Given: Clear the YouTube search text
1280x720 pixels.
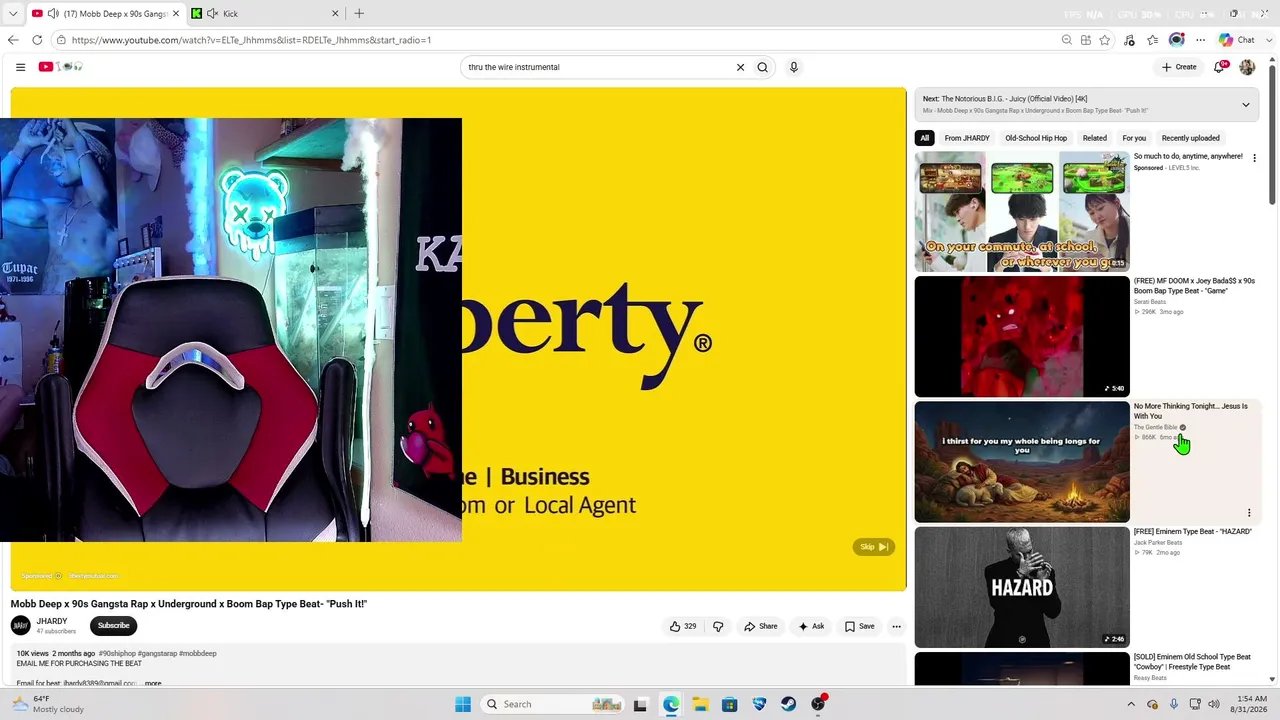Looking at the screenshot, I should pos(740,67).
